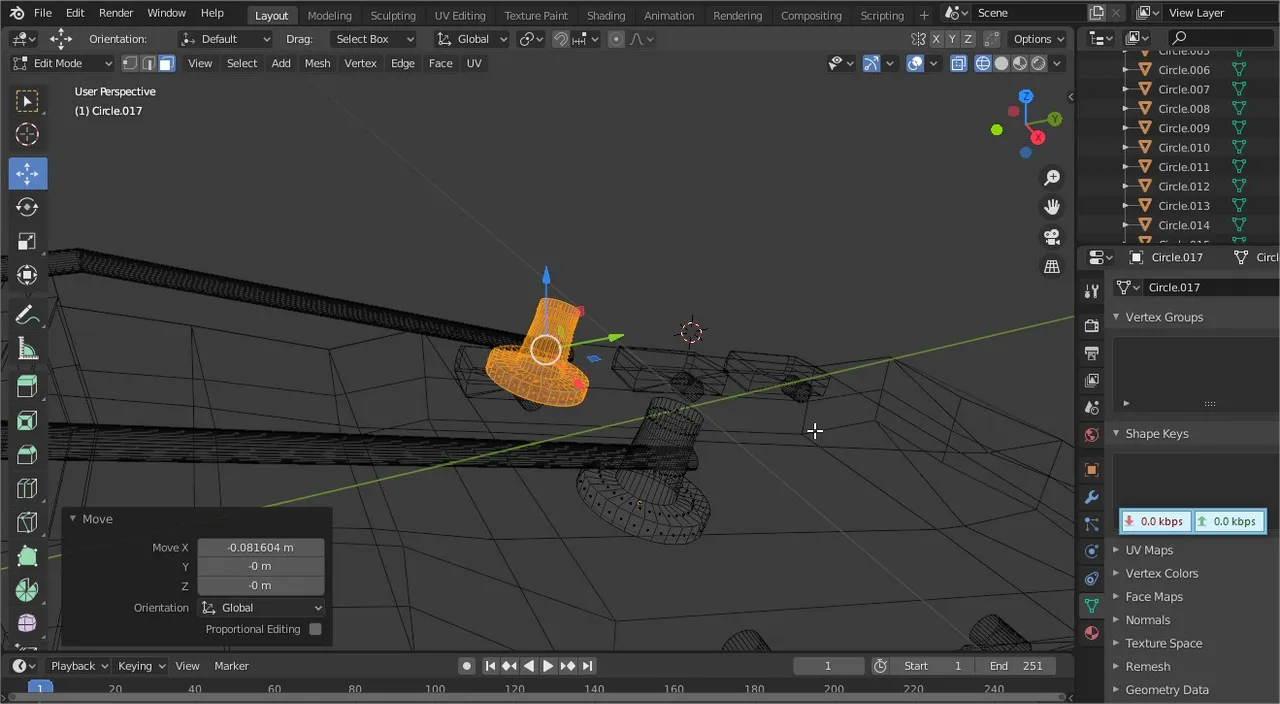Open the Global transform orientation dropdown
Screen dimensions: 1280x704
pyautogui.click(x=472, y=39)
